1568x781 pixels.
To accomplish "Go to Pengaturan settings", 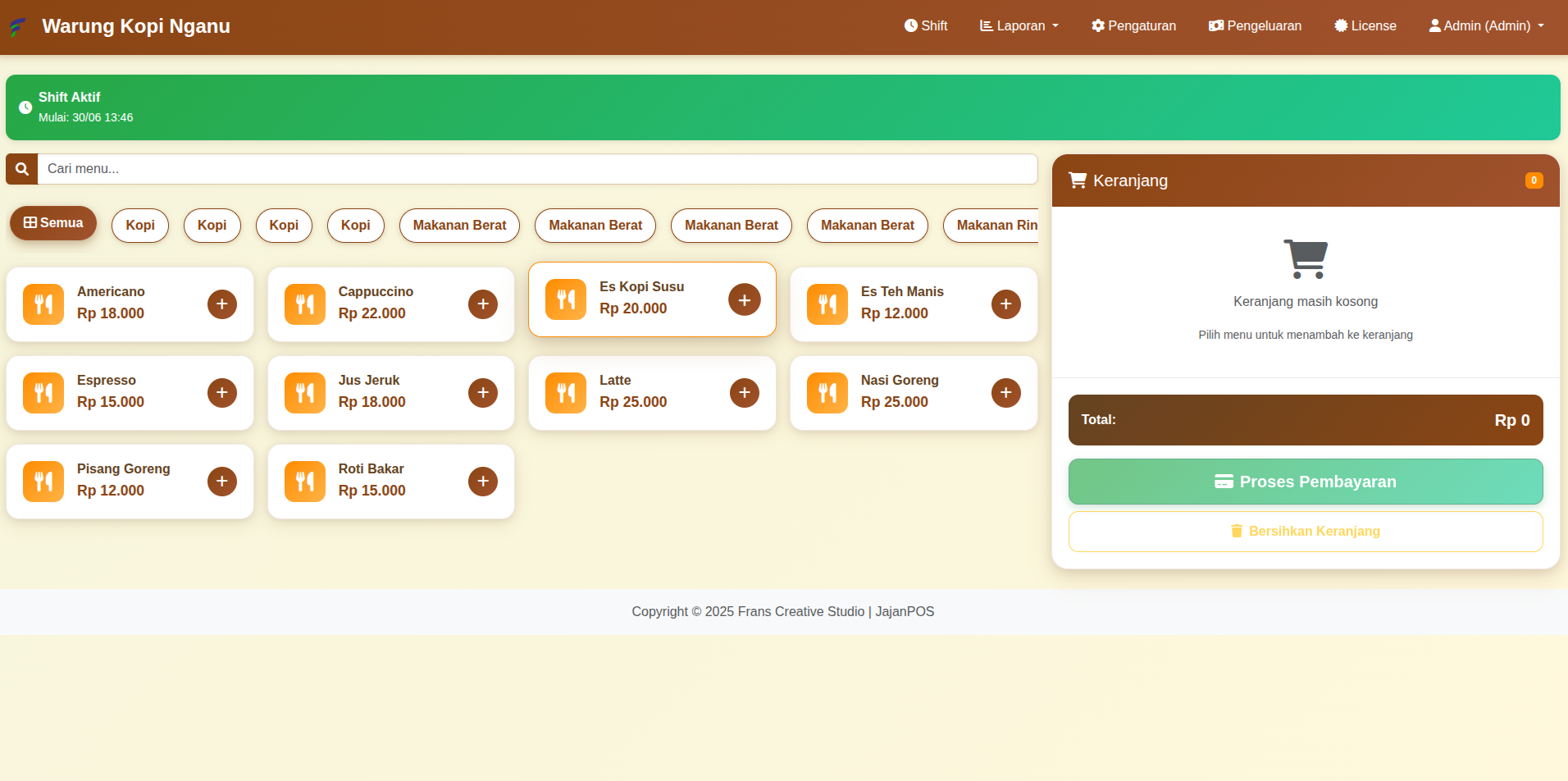I will [1133, 26].
